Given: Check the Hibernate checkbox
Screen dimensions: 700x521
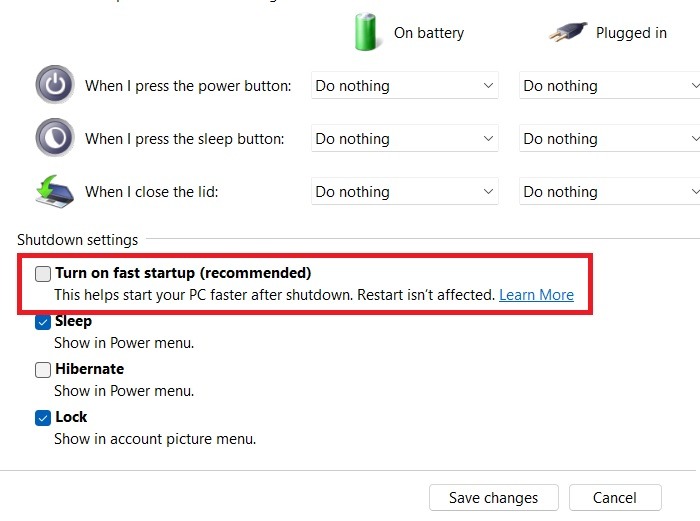Looking at the screenshot, I should pos(43,370).
